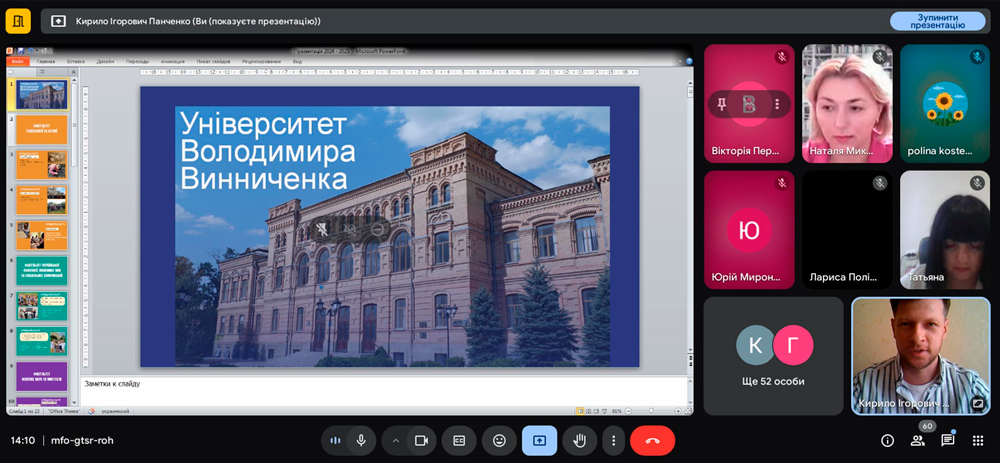Click the audio level indicator
Image resolution: width=1000 pixels, height=463 pixels.
[x=335, y=440]
